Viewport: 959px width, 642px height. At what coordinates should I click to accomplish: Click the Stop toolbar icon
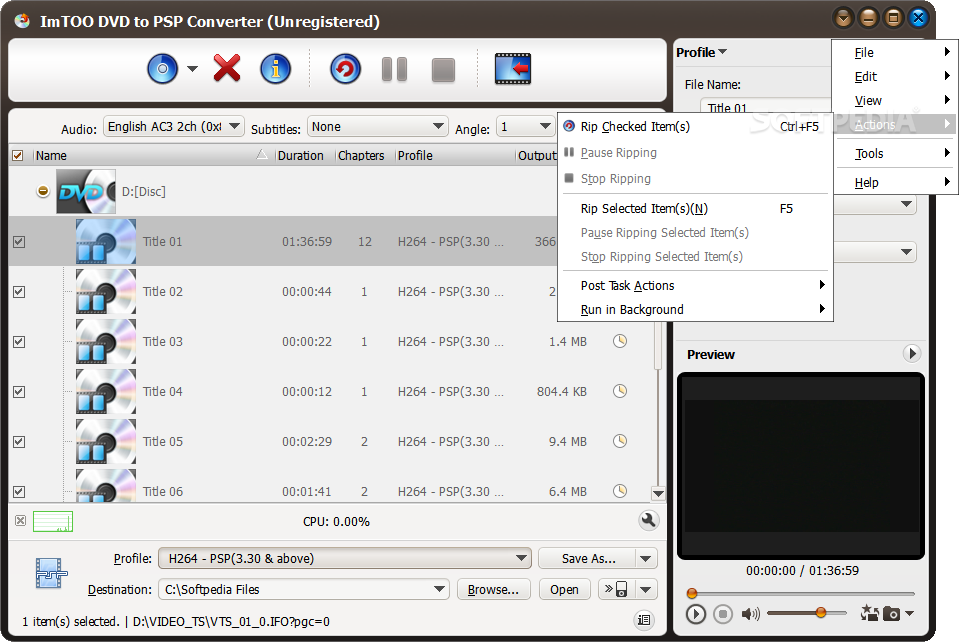[x=443, y=70]
